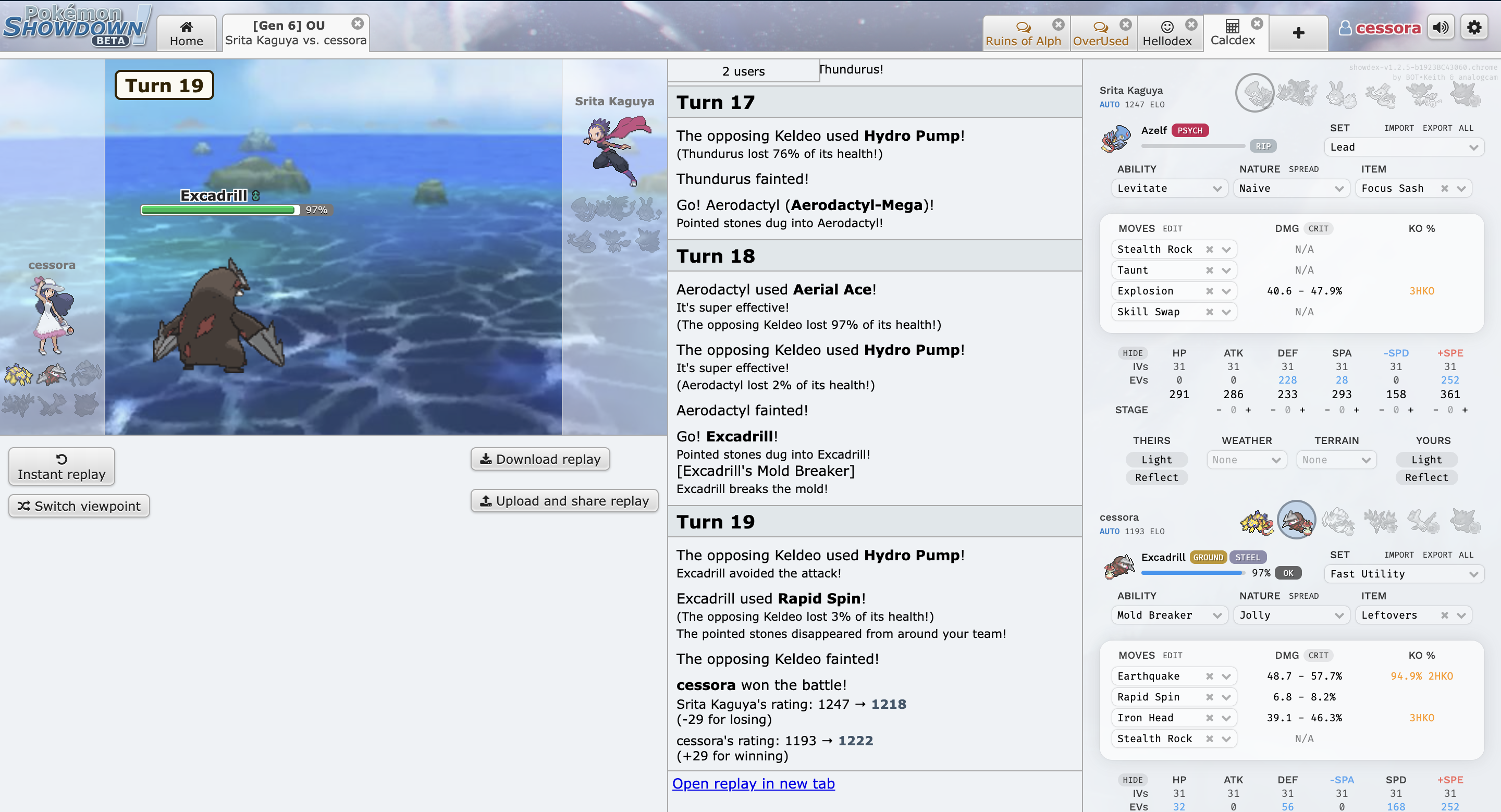
Task: Close the Calcdex tab
Action: point(1257,23)
